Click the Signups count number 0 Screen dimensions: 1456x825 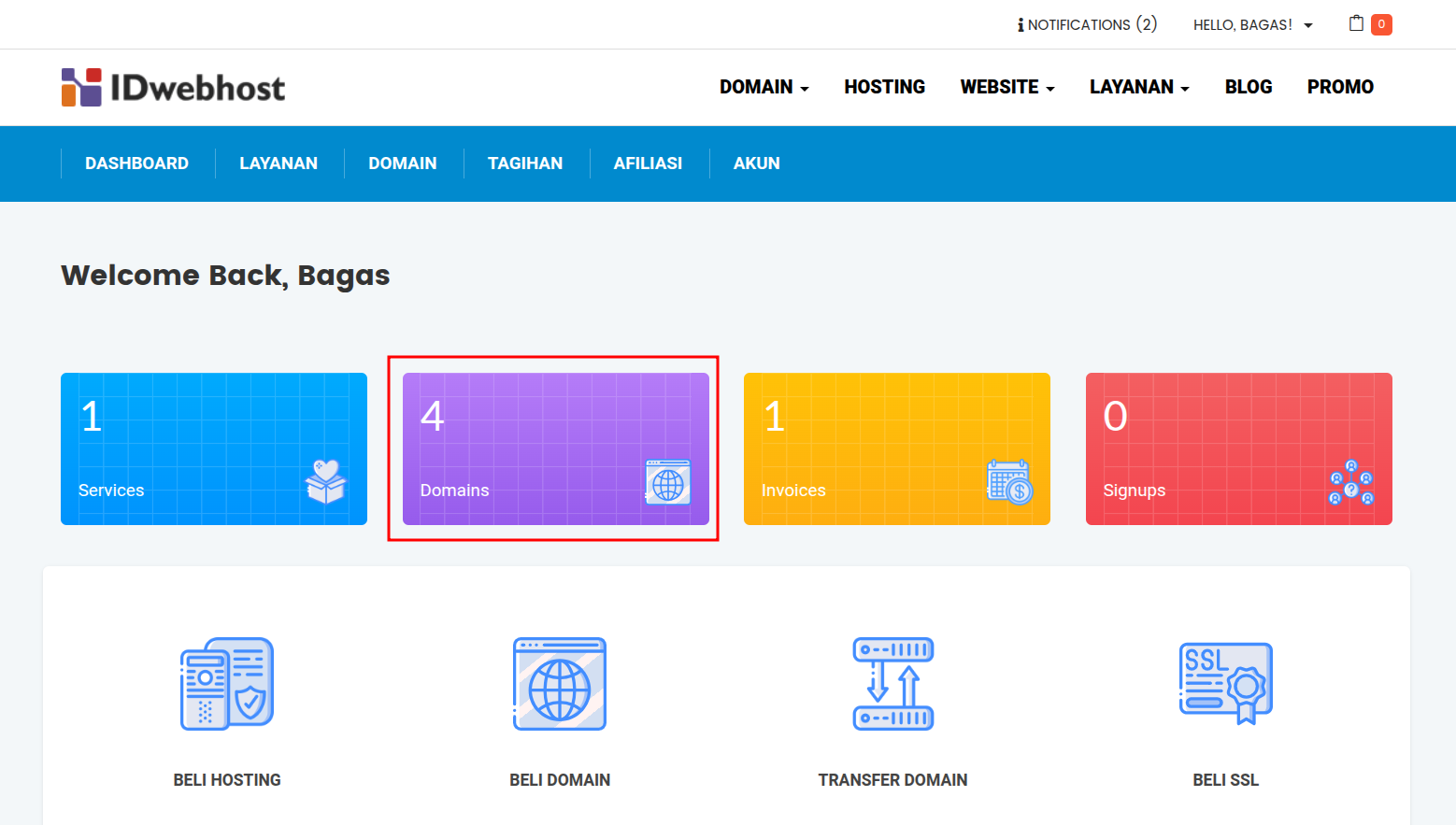pyautogui.click(x=1116, y=416)
